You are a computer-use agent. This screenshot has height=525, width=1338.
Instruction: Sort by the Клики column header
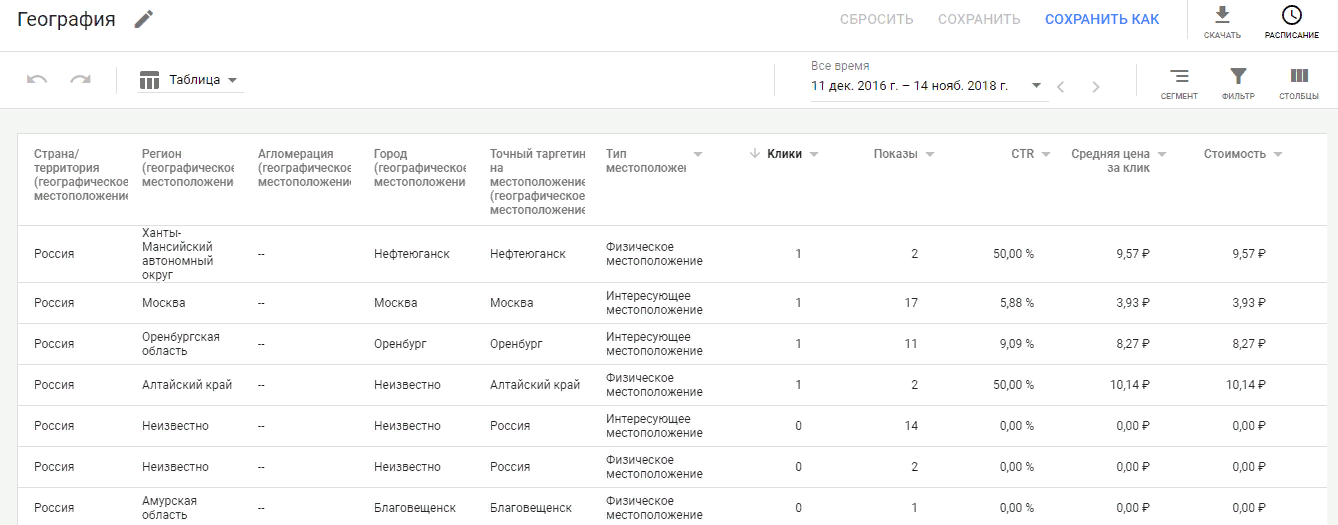784,154
